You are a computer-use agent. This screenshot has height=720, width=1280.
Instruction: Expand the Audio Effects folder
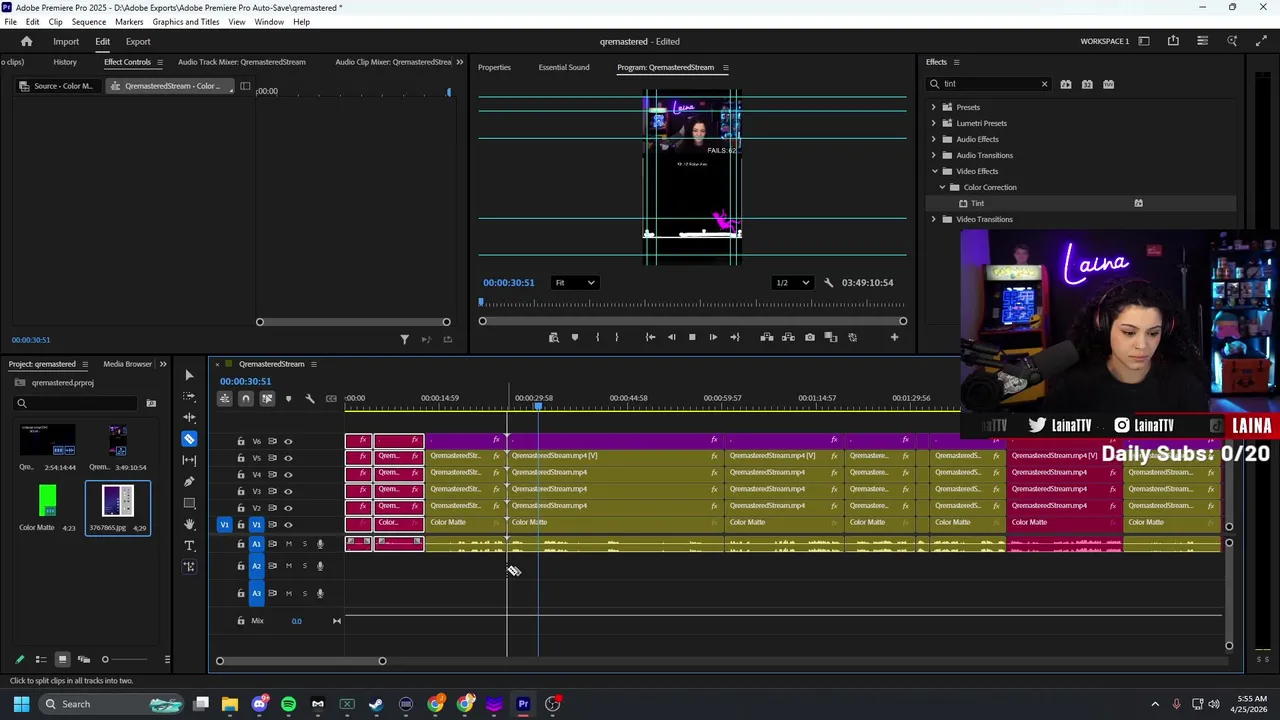(934, 139)
